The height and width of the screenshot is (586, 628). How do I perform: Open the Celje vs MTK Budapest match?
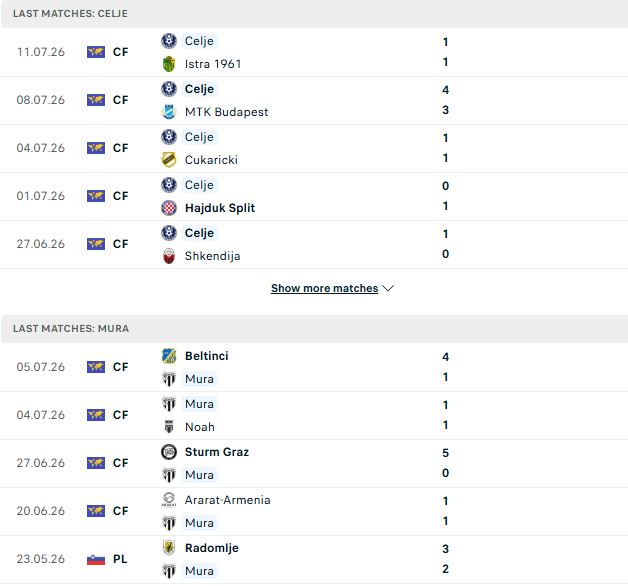(x=314, y=100)
